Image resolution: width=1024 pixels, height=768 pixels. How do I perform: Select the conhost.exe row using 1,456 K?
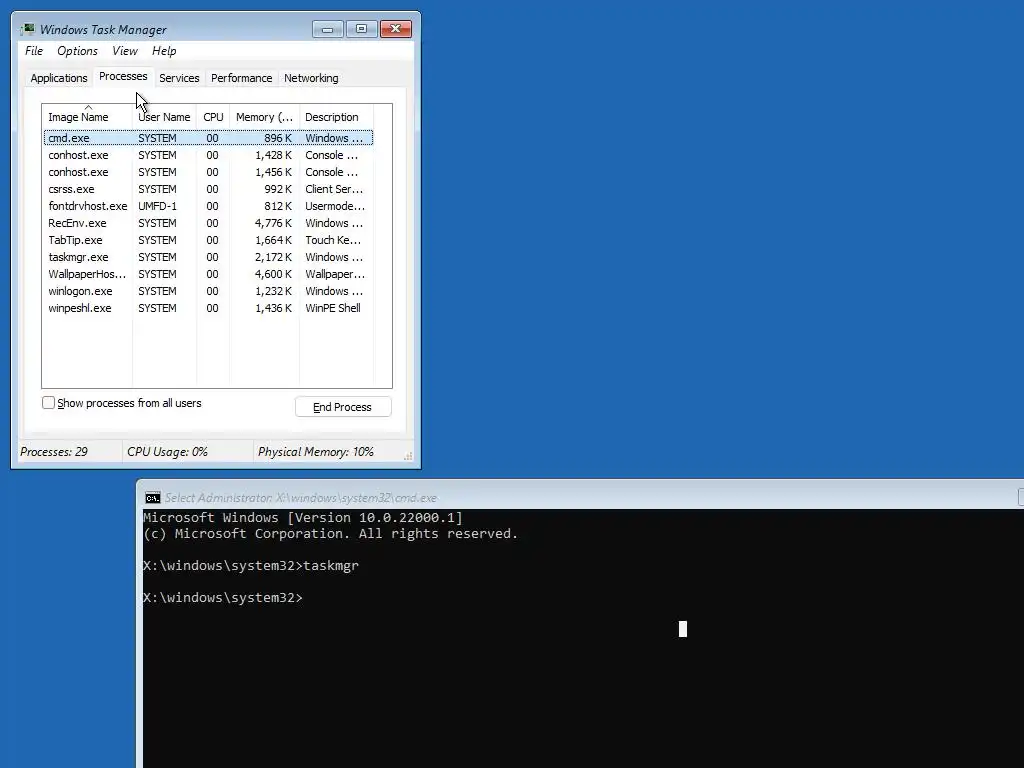point(208,172)
